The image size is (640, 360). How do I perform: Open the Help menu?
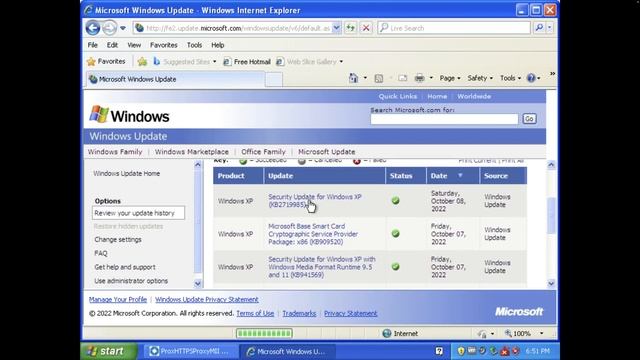coord(218,45)
